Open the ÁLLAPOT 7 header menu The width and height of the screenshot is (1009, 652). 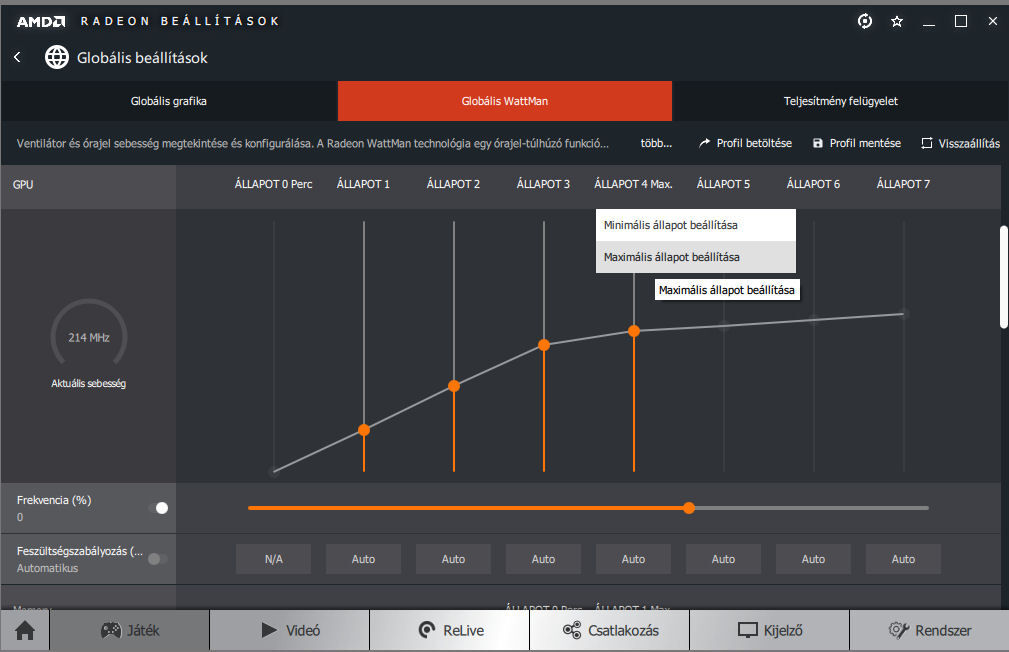[x=903, y=184]
